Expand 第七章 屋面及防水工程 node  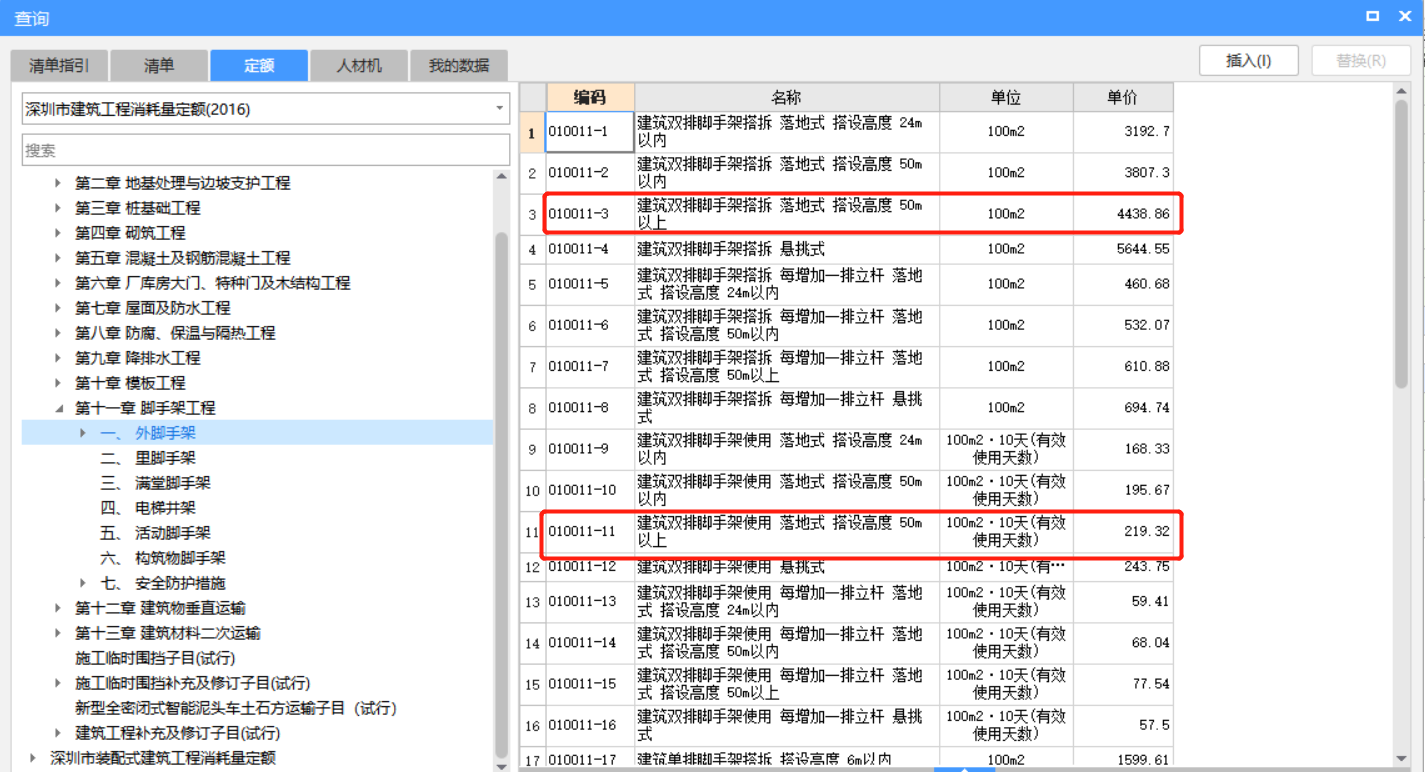59,308
